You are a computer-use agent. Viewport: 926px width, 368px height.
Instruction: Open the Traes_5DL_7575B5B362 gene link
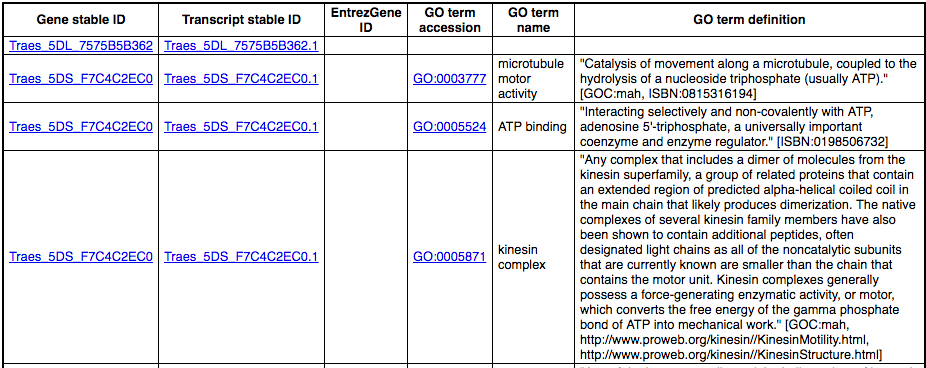point(81,45)
